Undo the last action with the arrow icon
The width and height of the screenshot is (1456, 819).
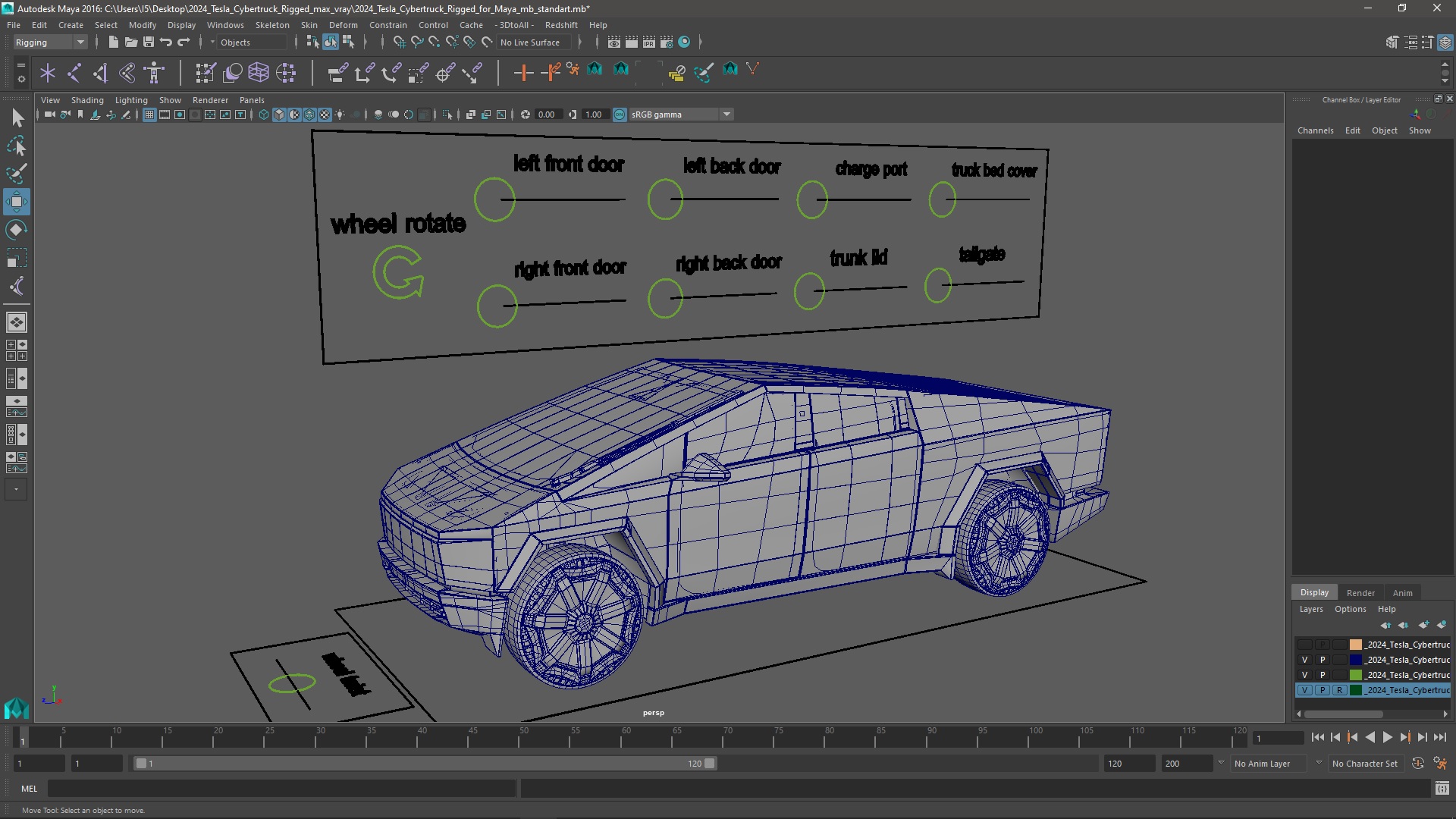coord(165,42)
